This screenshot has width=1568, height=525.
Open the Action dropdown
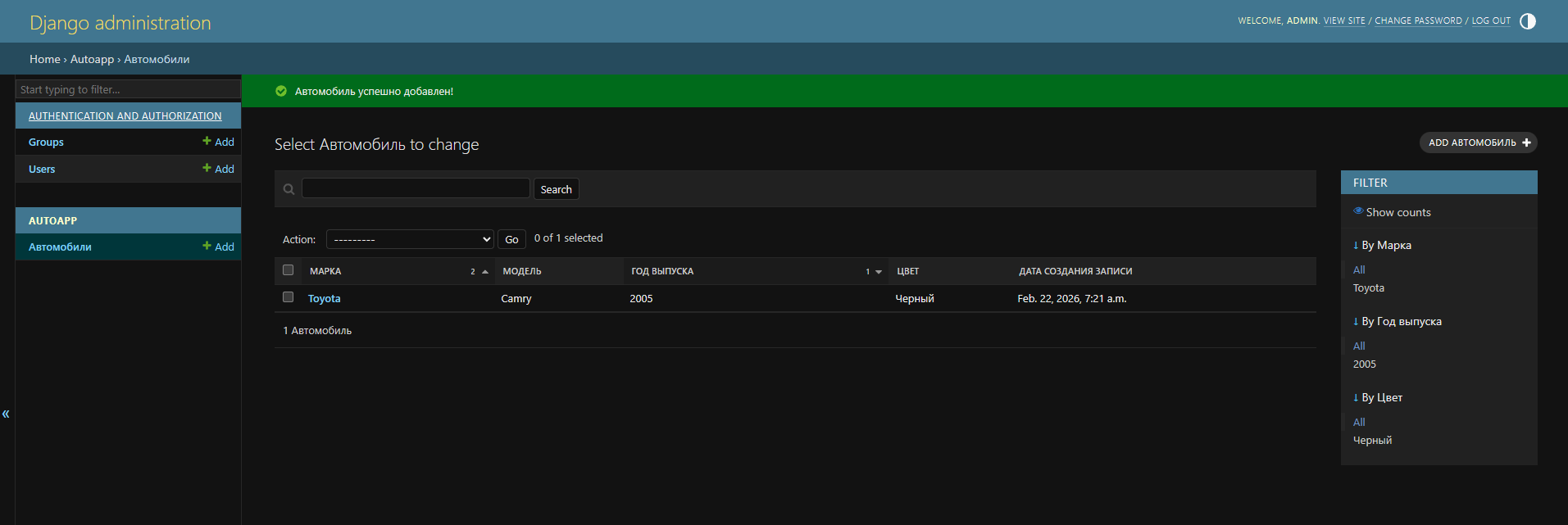click(x=410, y=239)
